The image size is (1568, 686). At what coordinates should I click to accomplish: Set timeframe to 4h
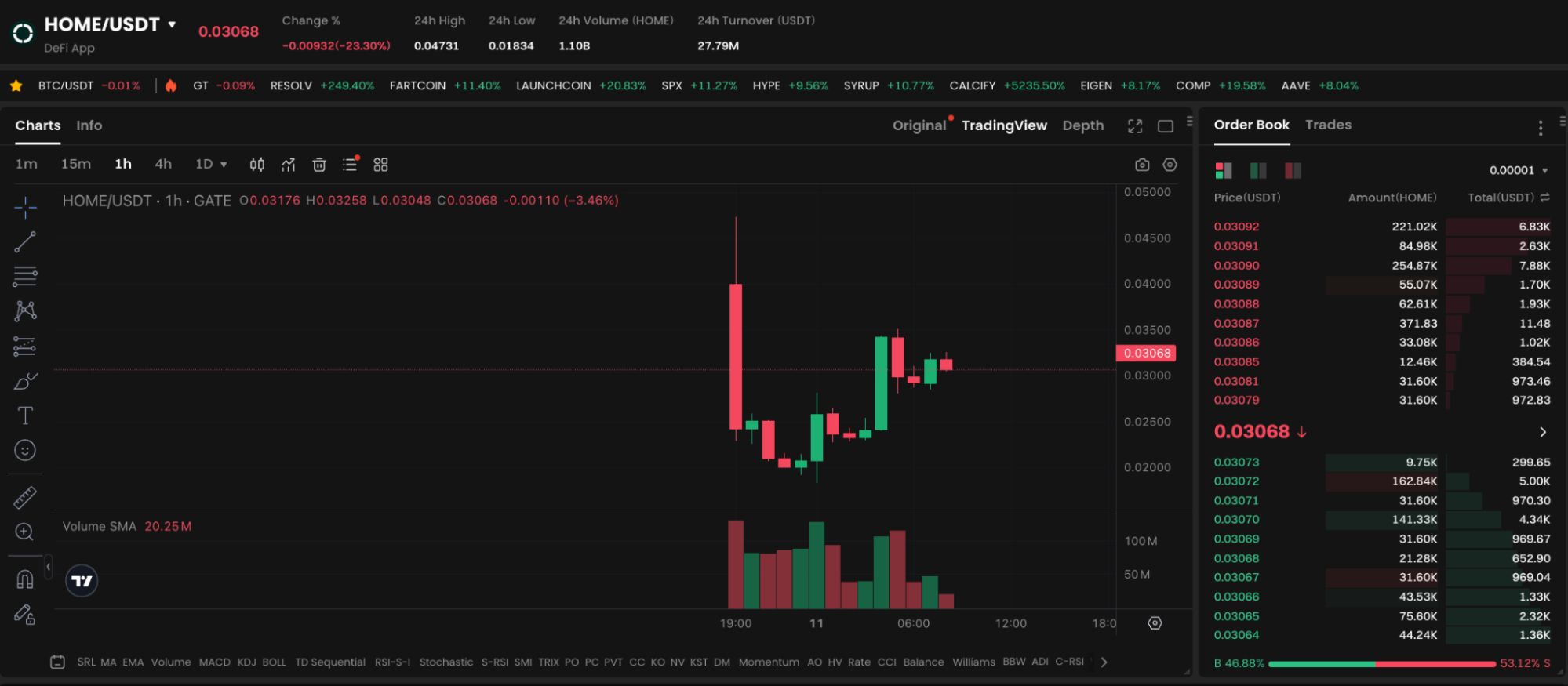pyautogui.click(x=163, y=165)
